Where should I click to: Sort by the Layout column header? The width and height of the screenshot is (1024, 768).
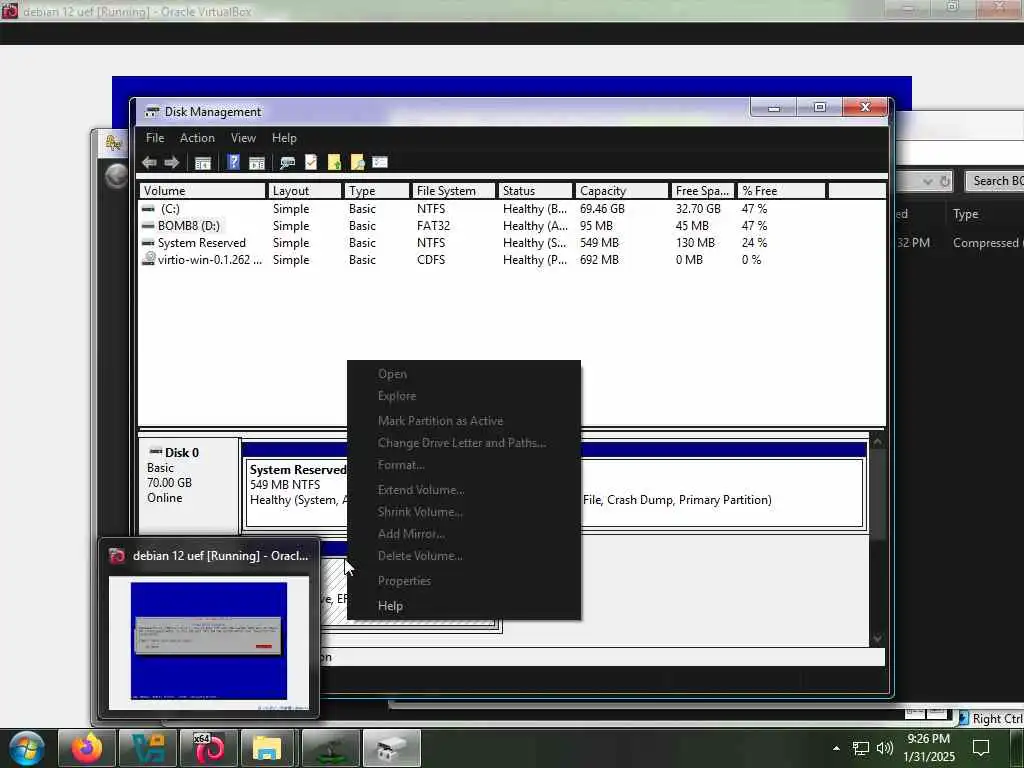click(305, 191)
